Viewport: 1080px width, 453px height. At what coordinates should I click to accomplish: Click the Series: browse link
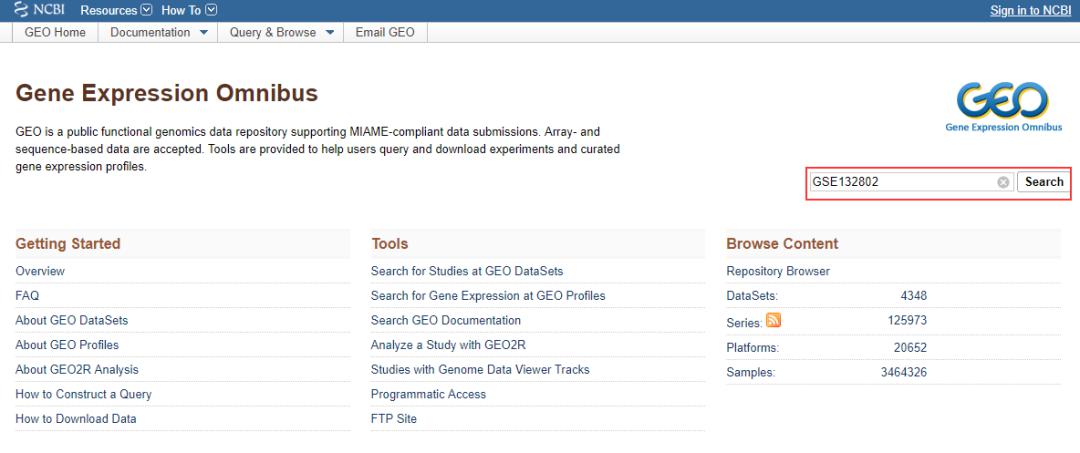tap(744, 322)
